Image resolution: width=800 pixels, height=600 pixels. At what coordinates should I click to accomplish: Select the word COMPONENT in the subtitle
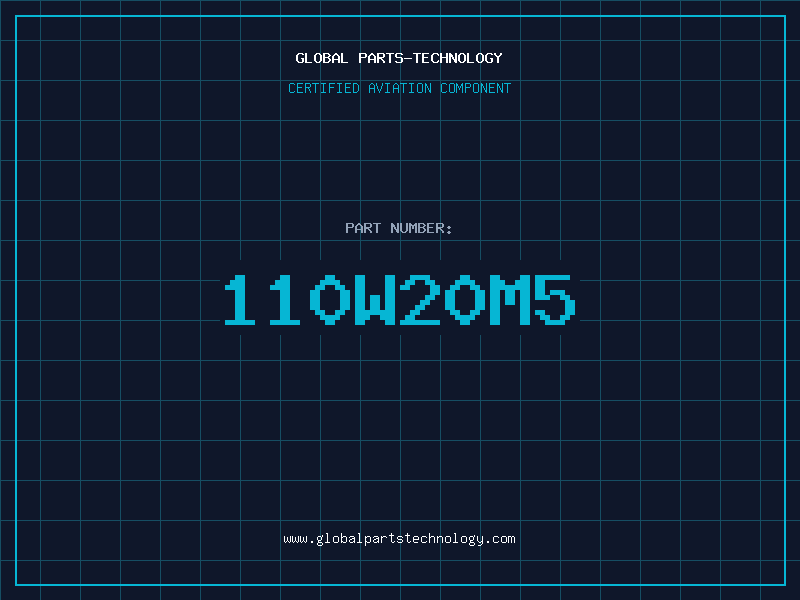[476, 88]
